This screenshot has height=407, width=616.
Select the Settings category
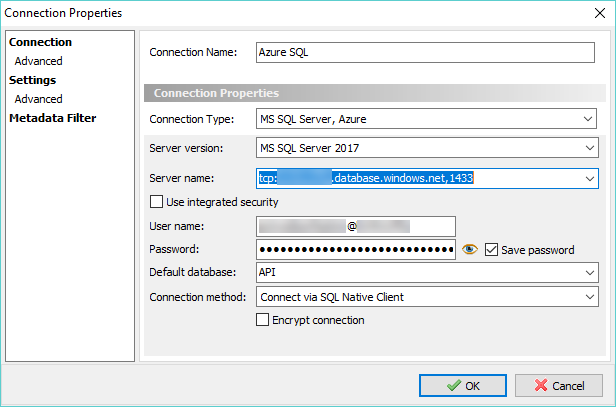[32, 80]
